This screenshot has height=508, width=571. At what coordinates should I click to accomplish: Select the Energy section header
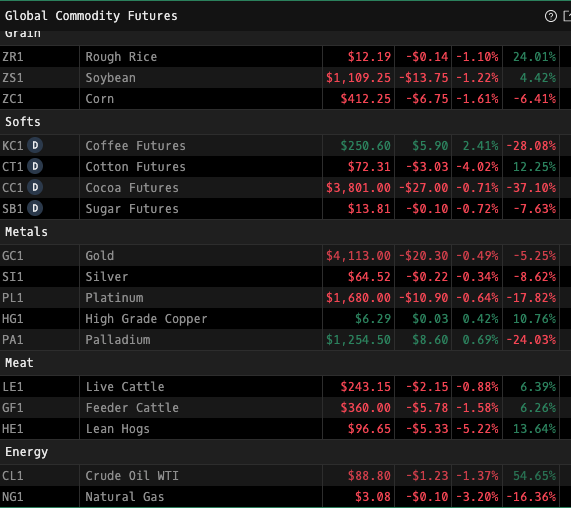click(26, 452)
